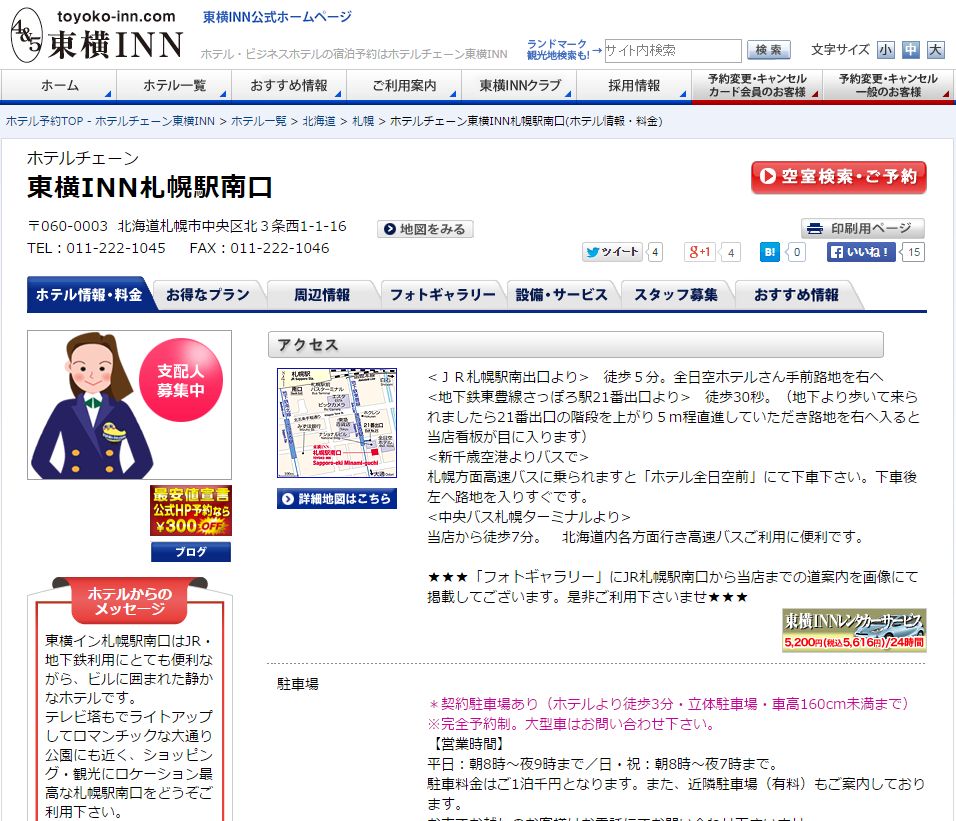Switch to the スタッフ募集 tab
Image resolution: width=956 pixels, height=821 pixels.
pos(676,295)
